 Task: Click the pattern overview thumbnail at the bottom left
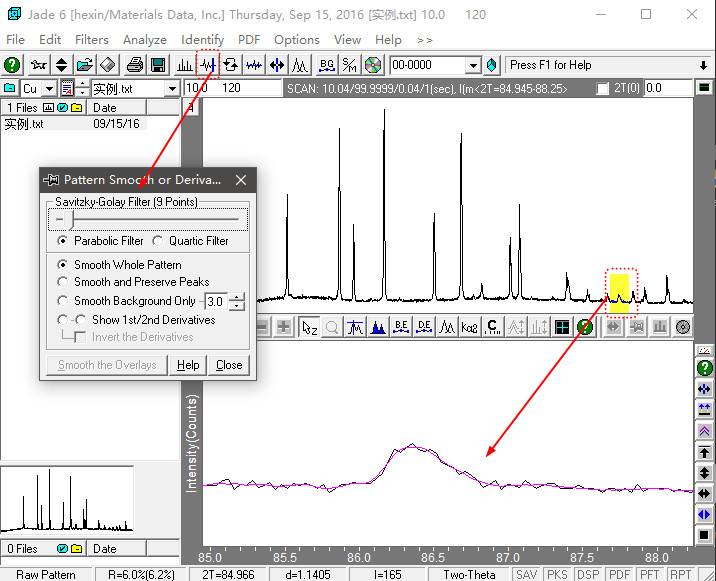pyautogui.click(x=67, y=499)
